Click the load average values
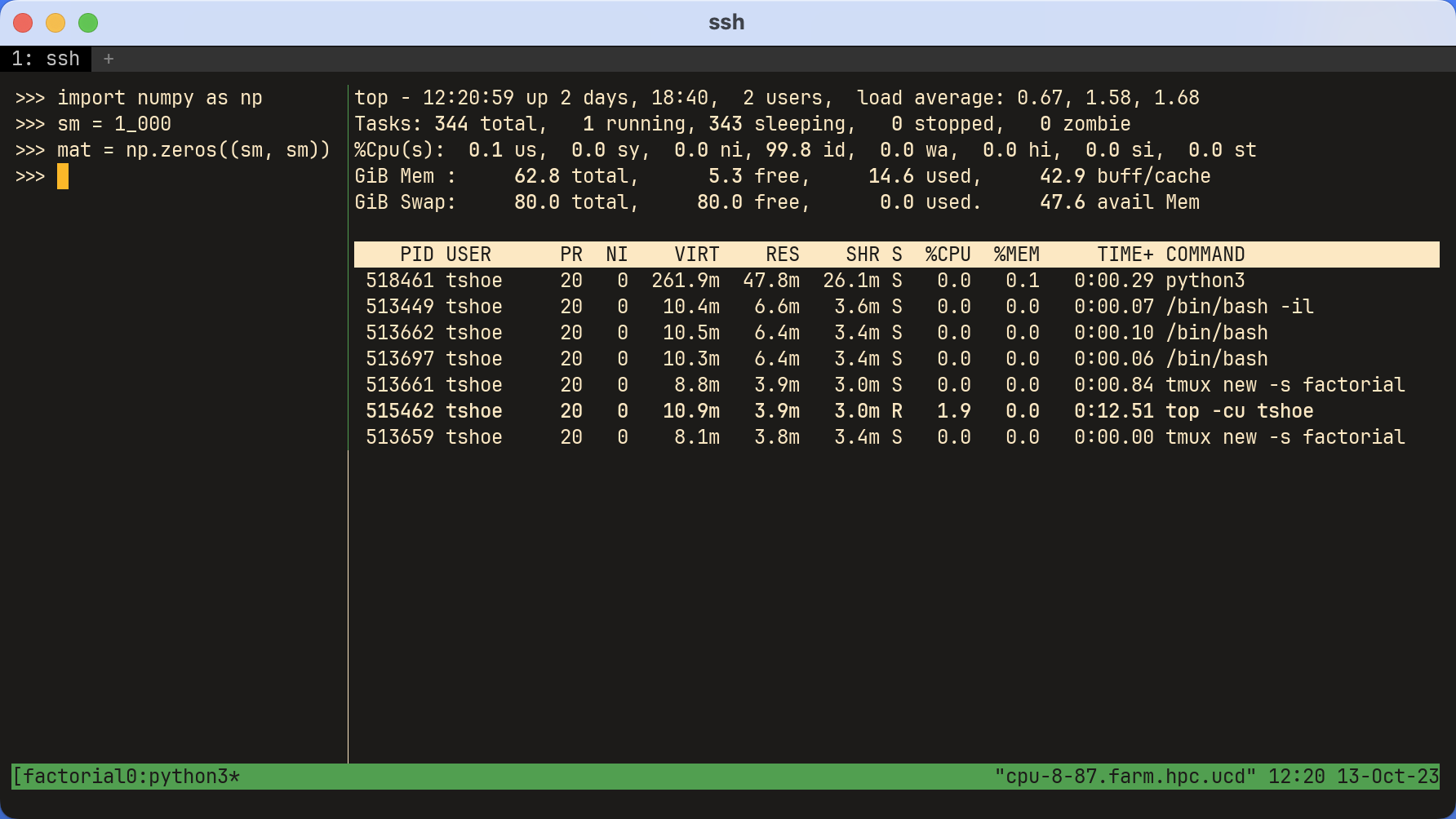Screen dimensions: 1456x819 [1108, 98]
